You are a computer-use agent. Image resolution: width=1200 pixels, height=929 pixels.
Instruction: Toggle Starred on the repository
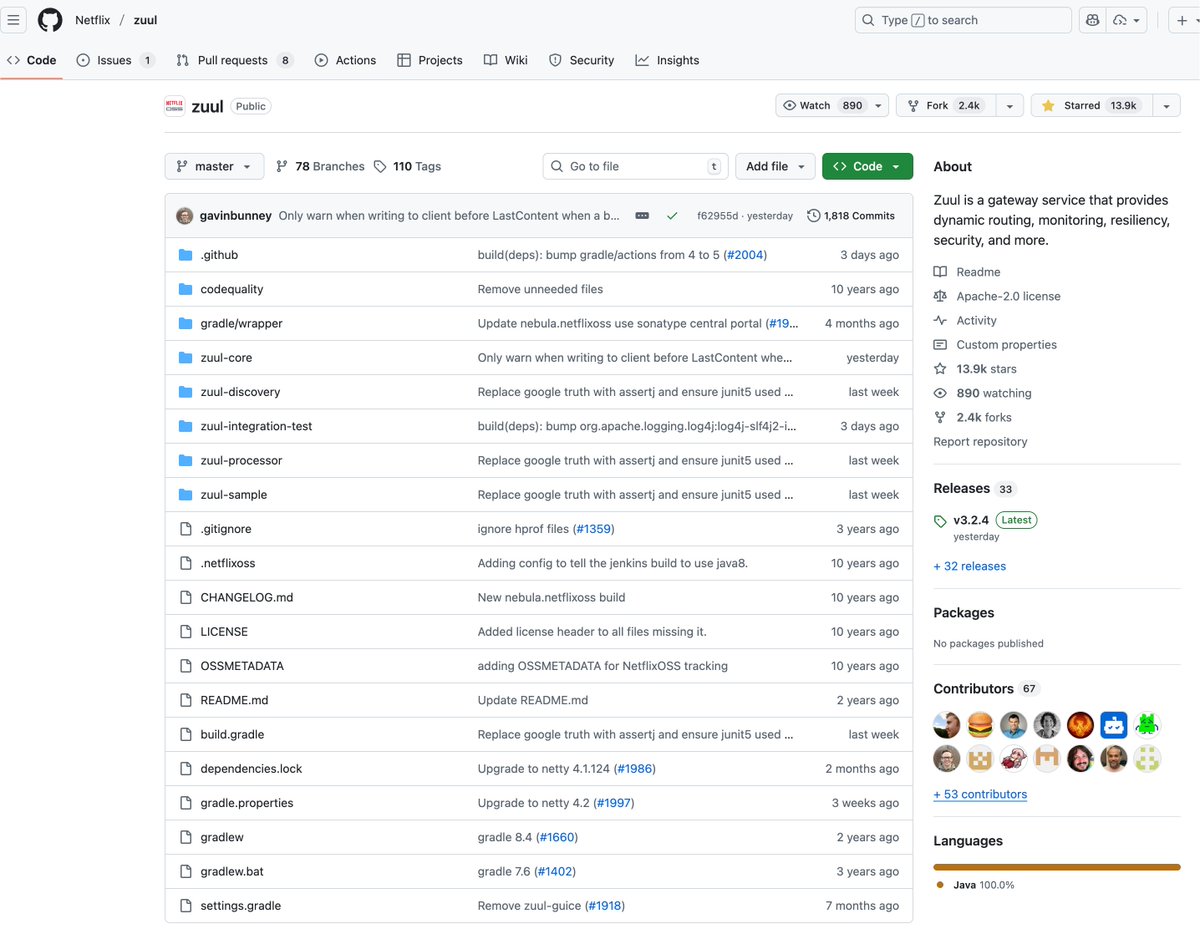point(1091,106)
